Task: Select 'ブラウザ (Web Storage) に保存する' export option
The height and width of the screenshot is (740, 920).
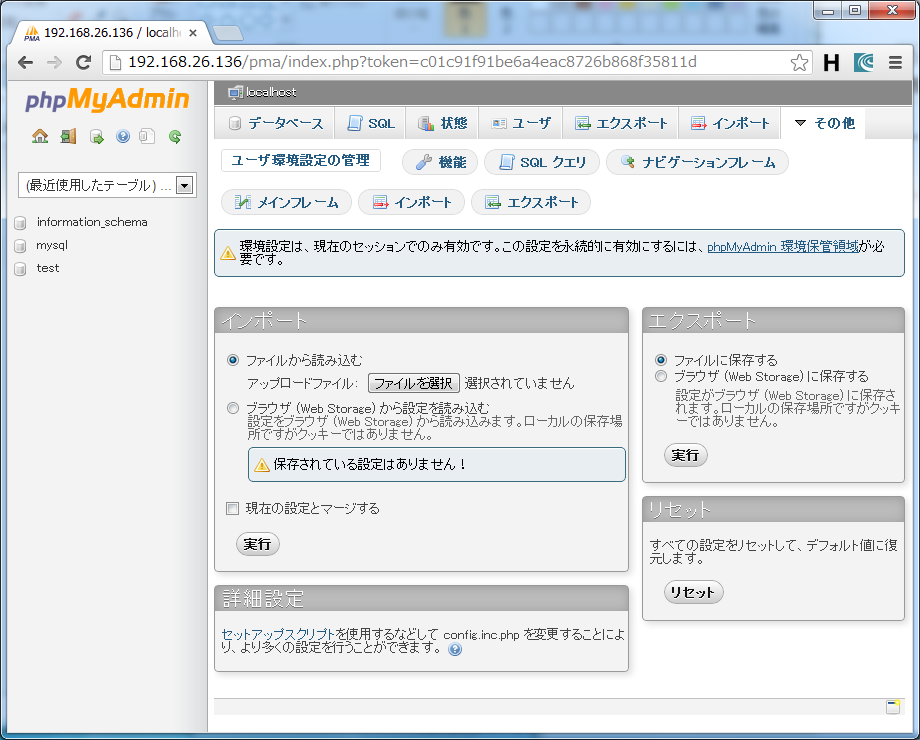Action: [660, 377]
